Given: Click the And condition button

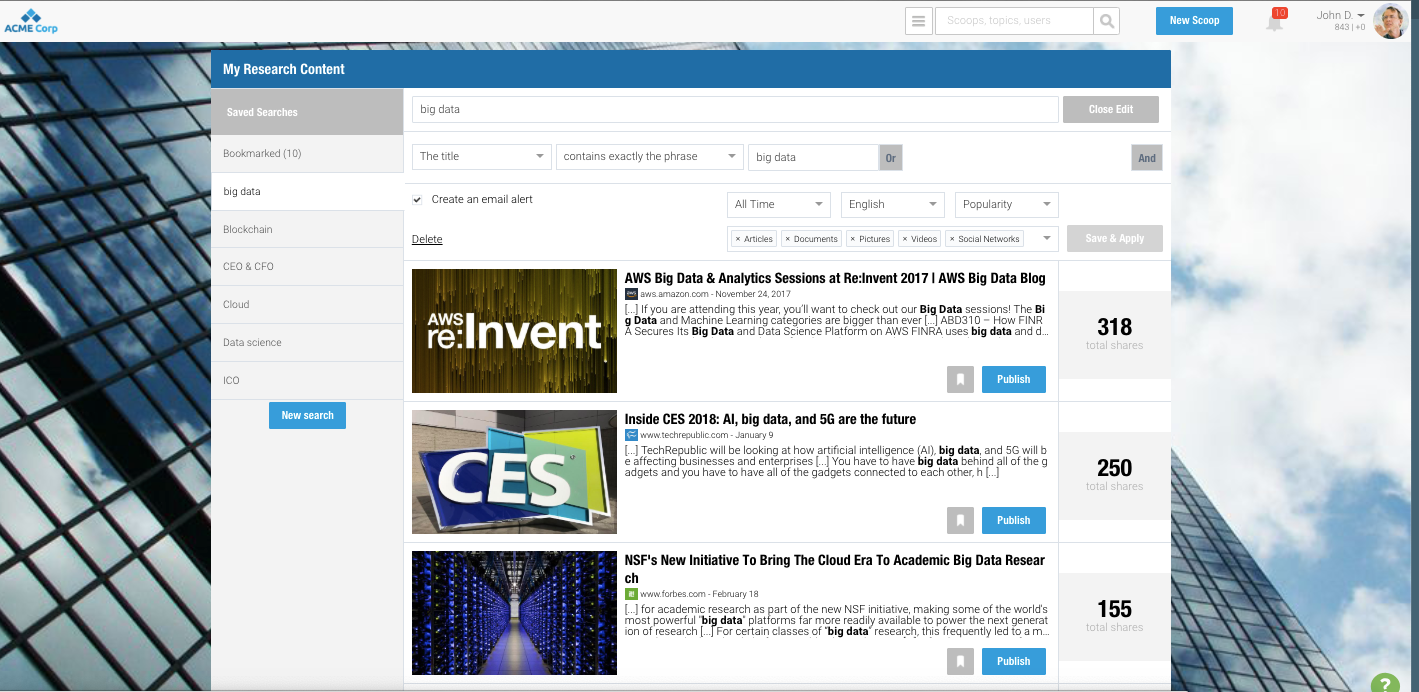Looking at the screenshot, I should pos(1147,158).
